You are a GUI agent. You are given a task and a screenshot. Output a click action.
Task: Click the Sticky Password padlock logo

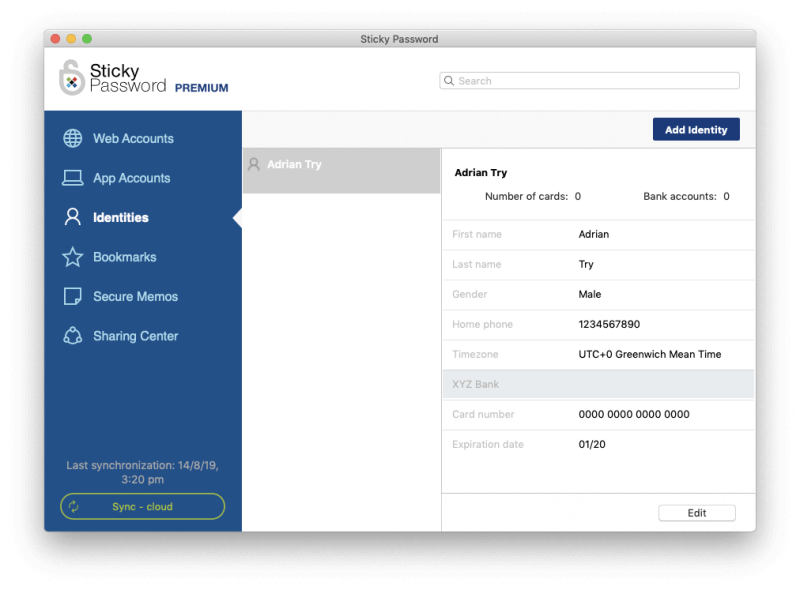click(x=71, y=78)
